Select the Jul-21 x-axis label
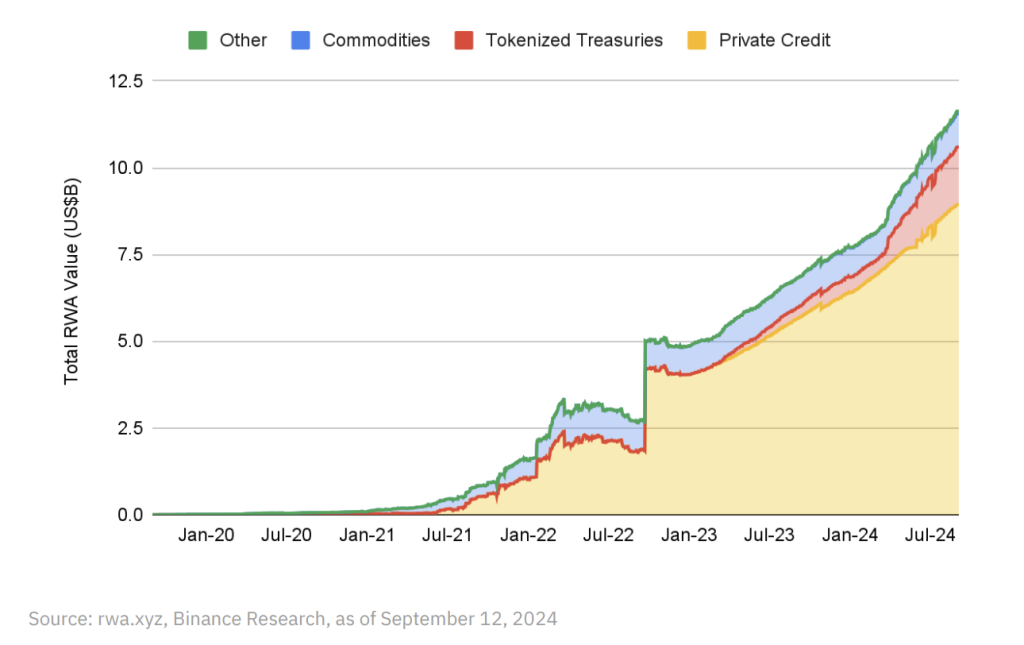The width and height of the screenshot is (1024, 645). pyautogui.click(x=448, y=536)
